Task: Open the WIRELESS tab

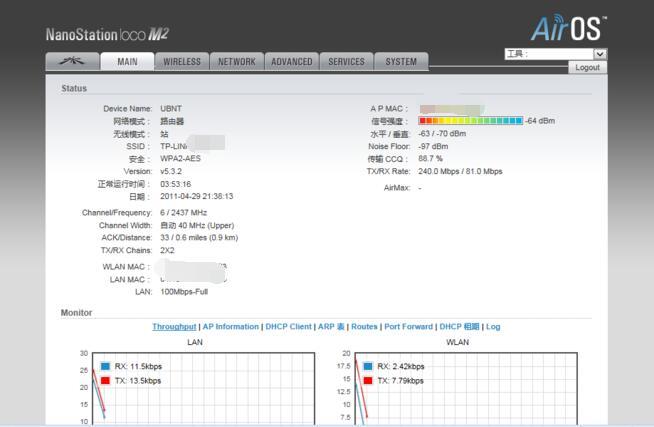Action: pos(182,61)
